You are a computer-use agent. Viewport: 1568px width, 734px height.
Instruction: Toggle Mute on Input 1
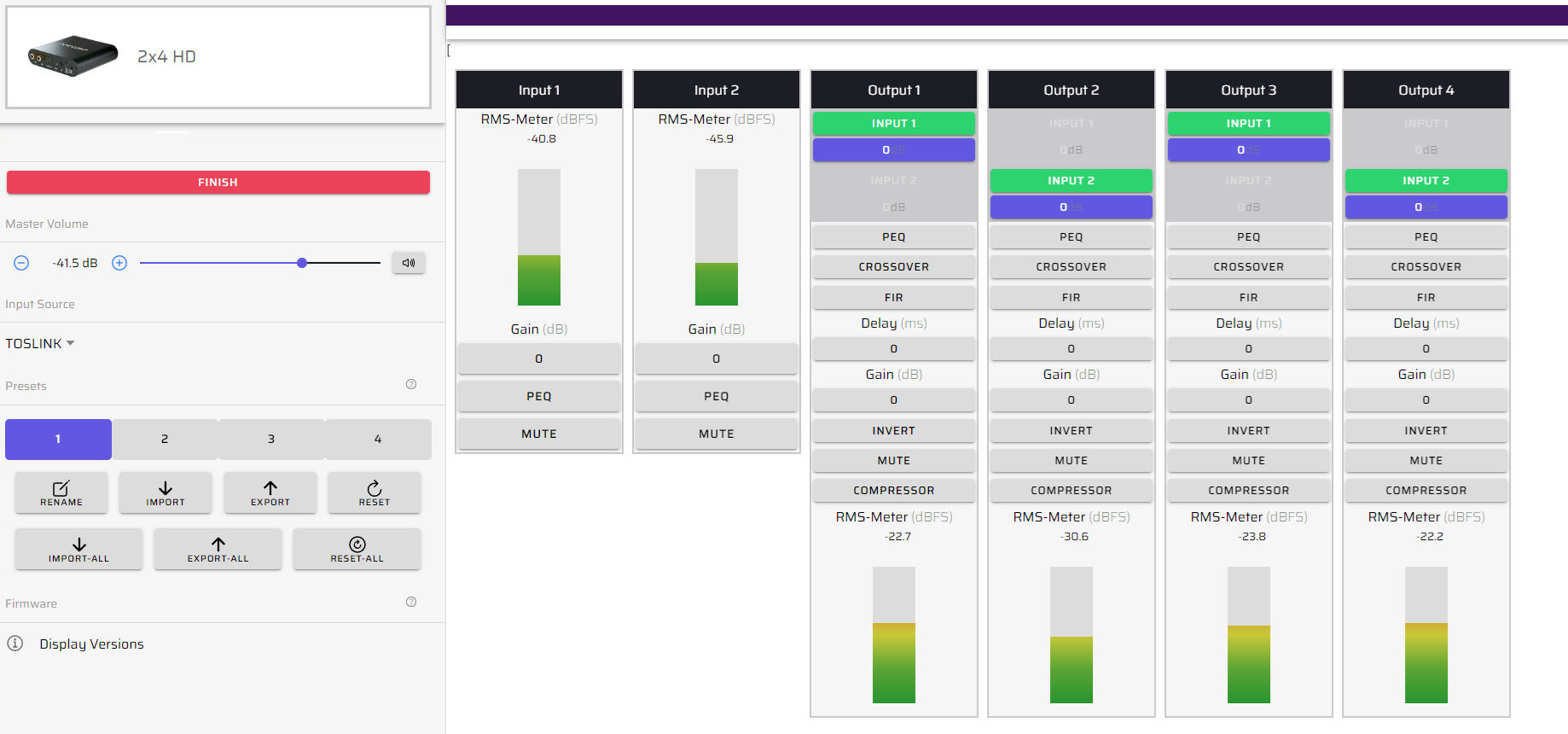tap(539, 434)
